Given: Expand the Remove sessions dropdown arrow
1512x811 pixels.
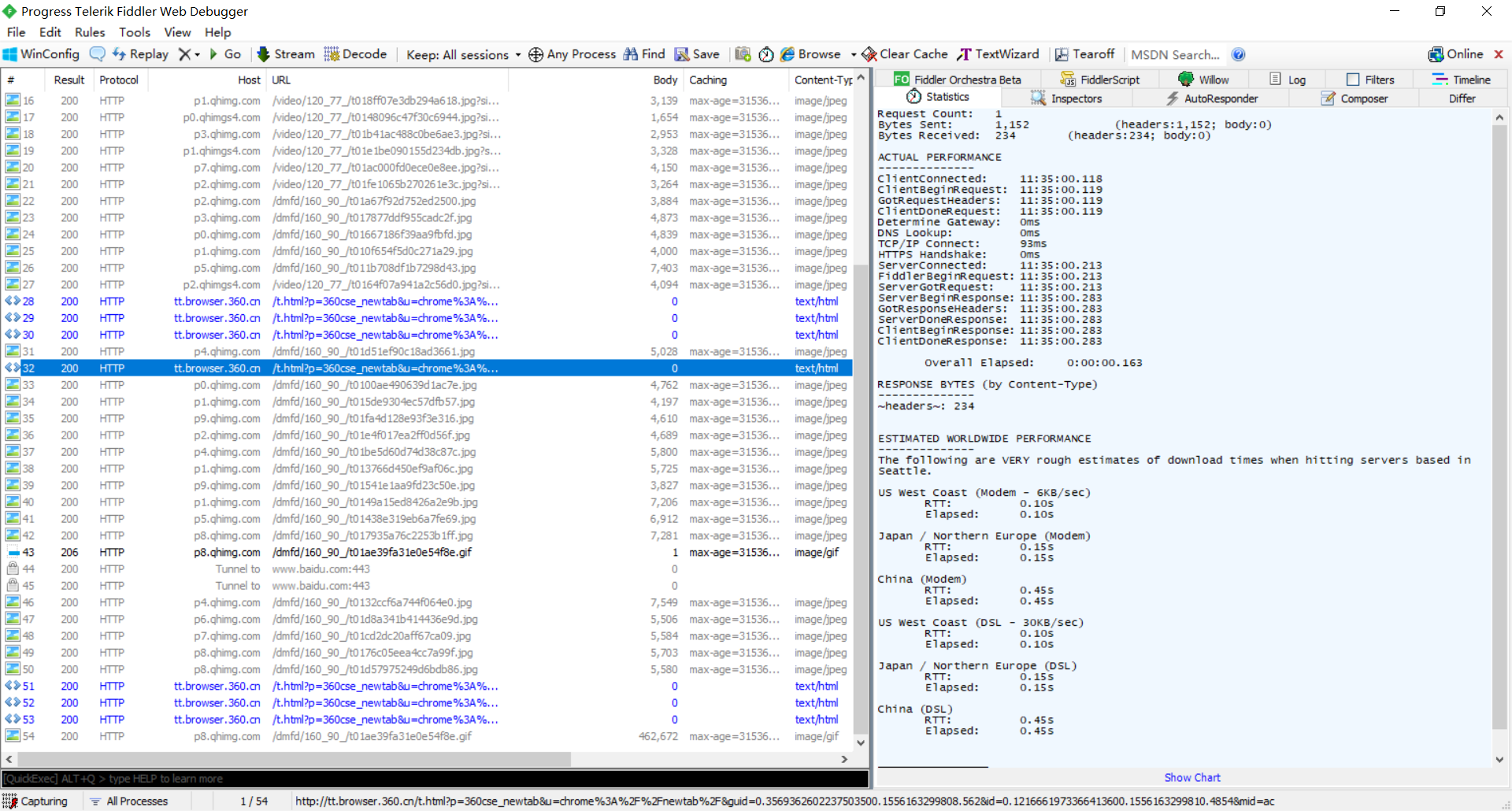Looking at the screenshot, I should (x=197, y=54).
